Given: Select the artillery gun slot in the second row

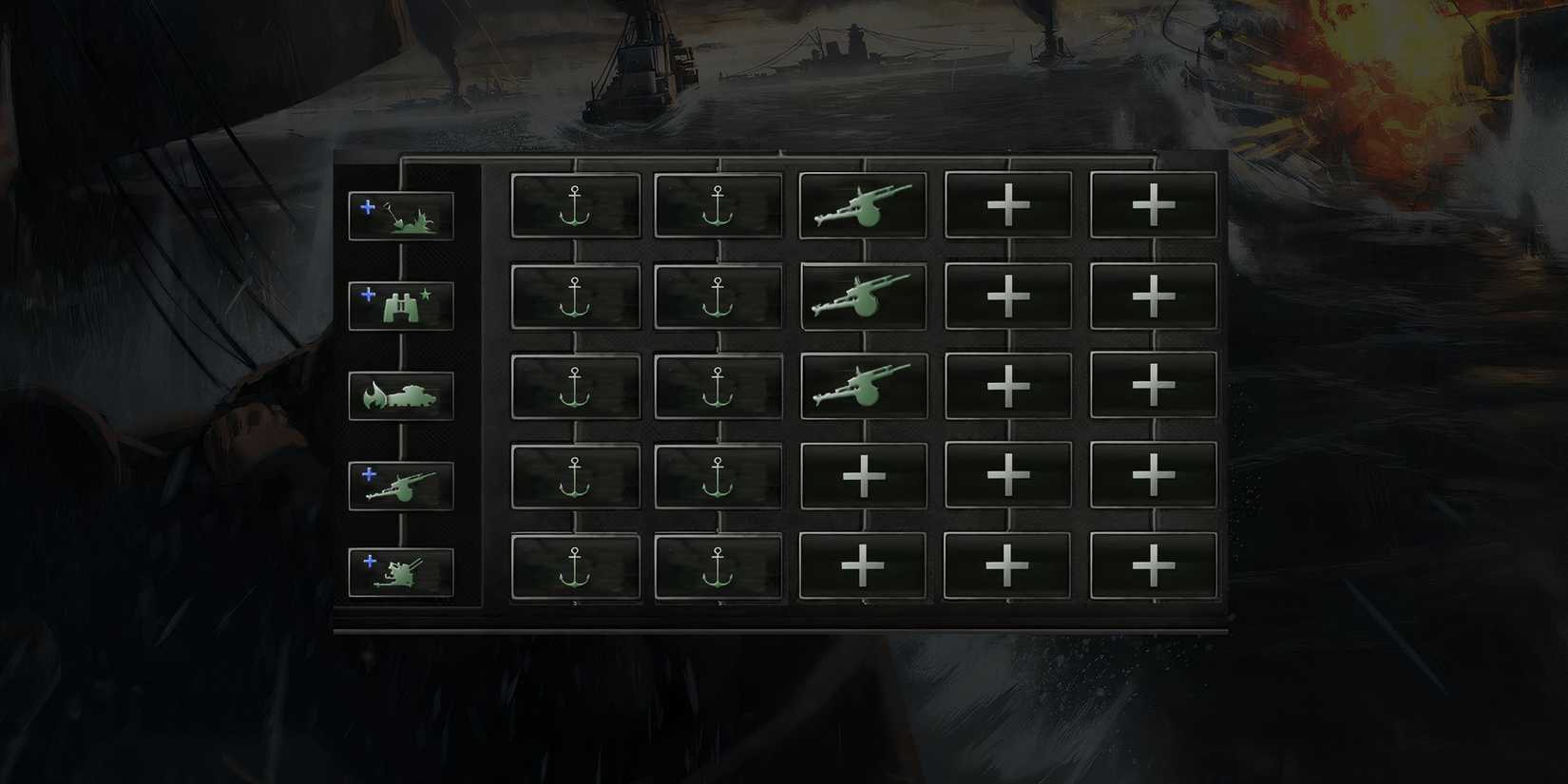Looking at the screenshot, I should (x=863, y=296).
